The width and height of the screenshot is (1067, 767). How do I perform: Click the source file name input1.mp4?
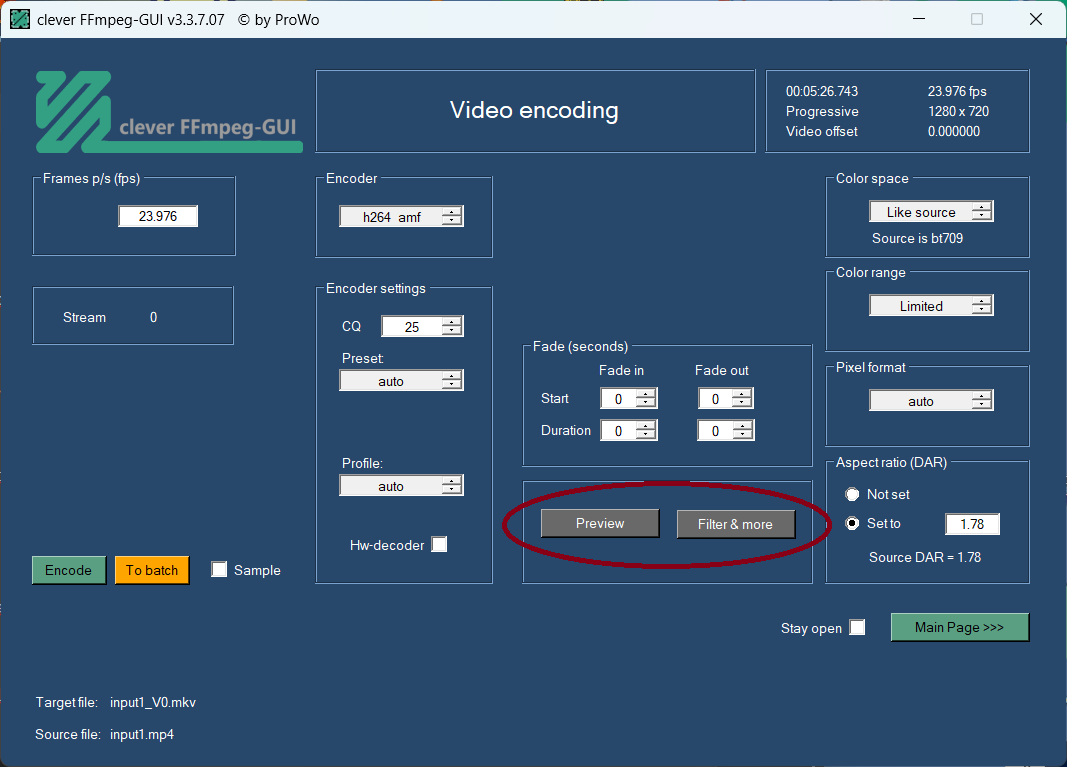[x=142, y=734]
